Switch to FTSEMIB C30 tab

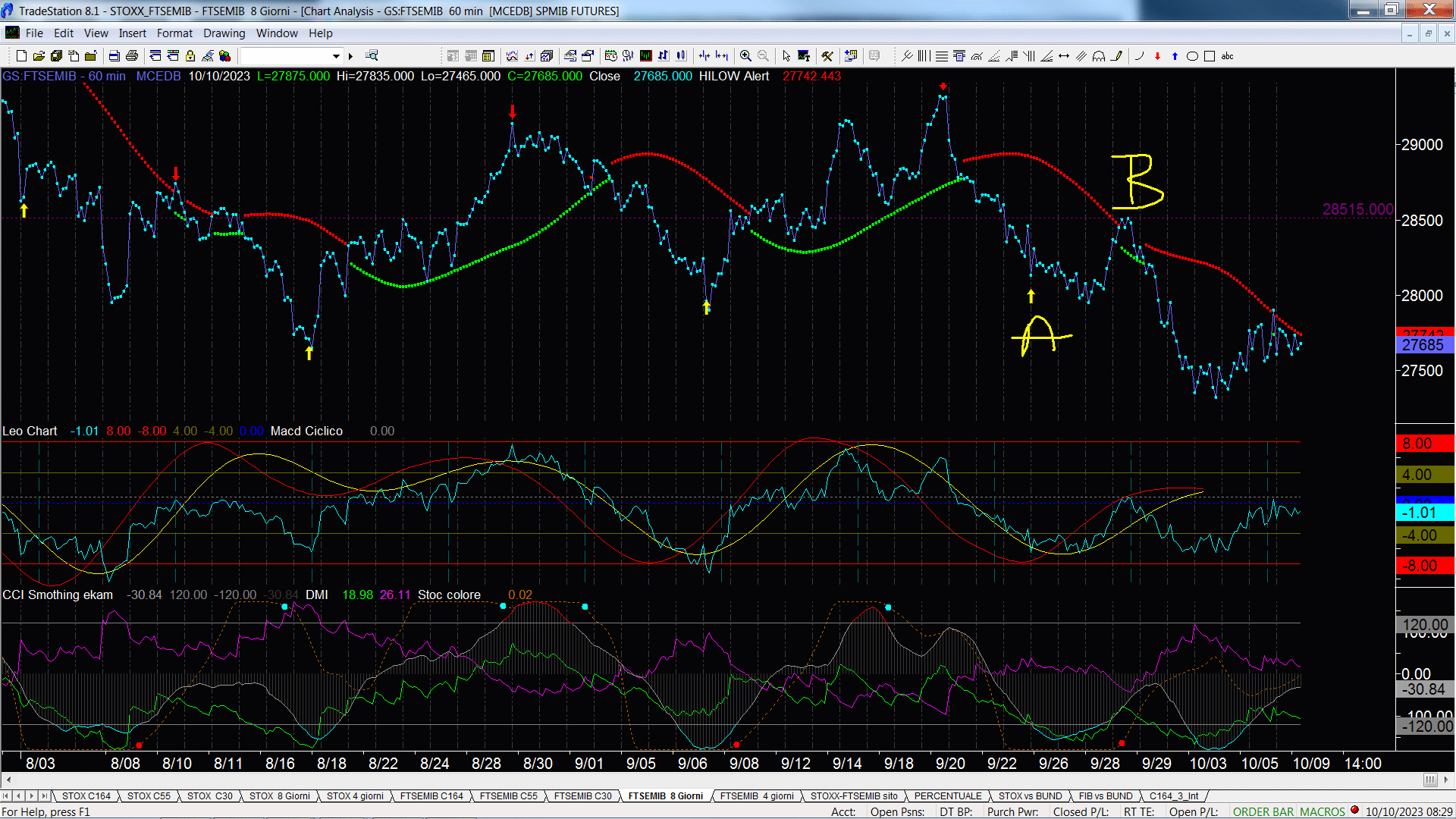582,796
